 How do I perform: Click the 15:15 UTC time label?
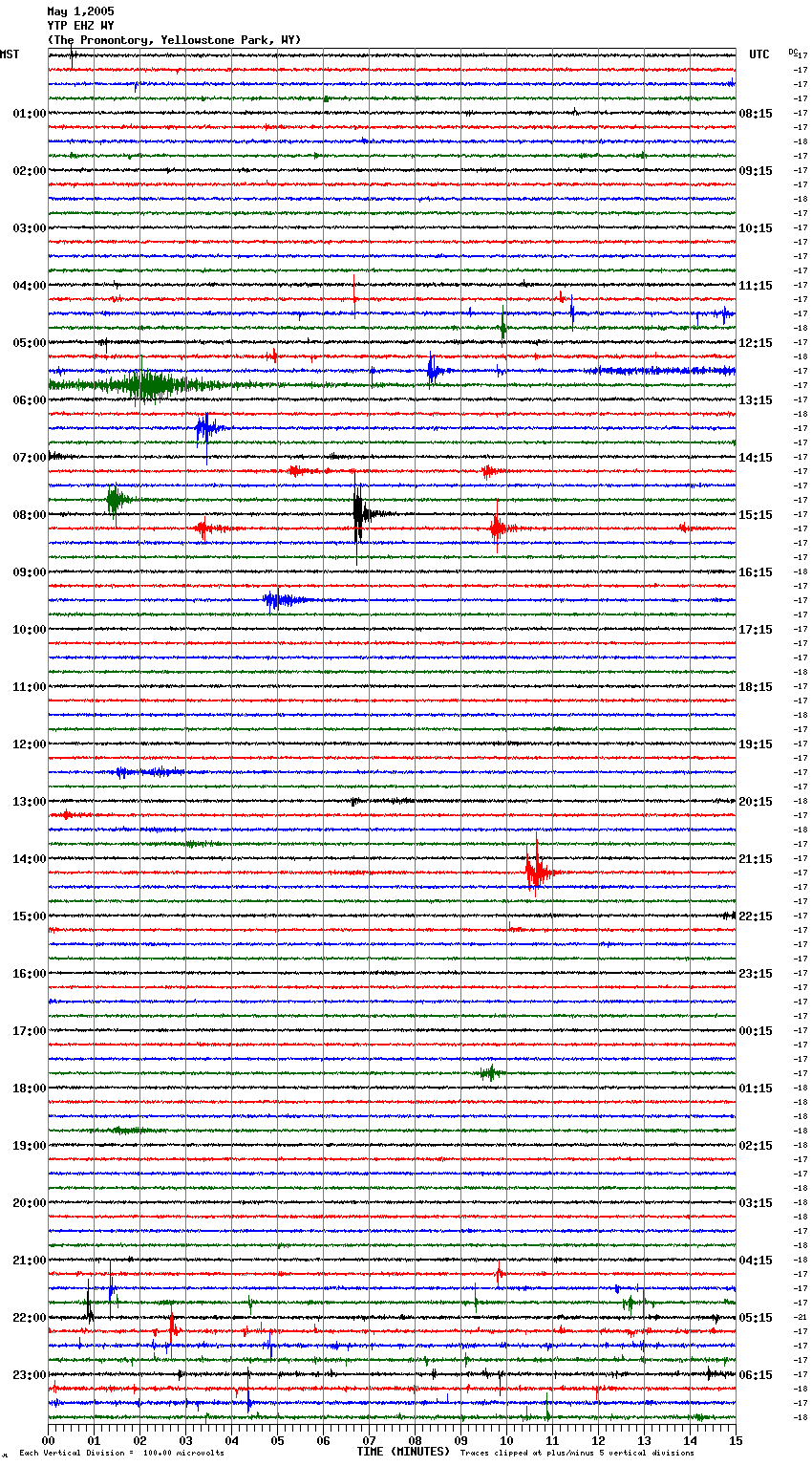point(756,515)
